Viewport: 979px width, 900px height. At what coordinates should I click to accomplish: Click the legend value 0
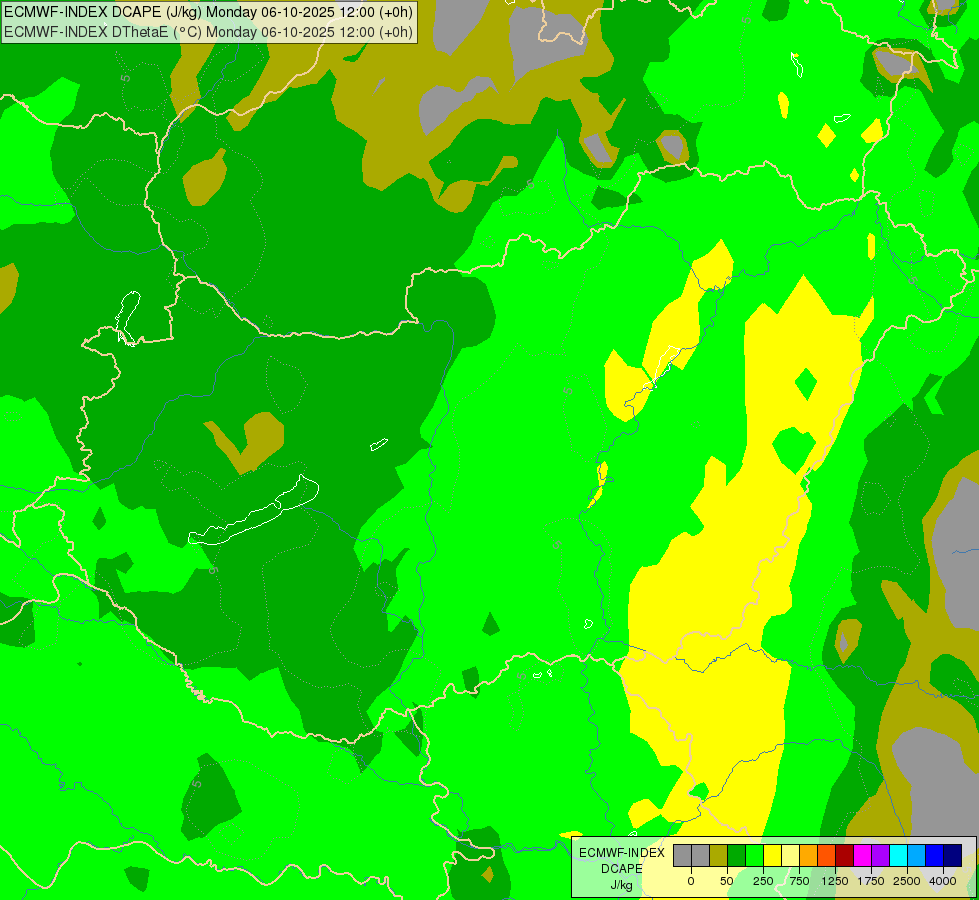pos(691,881)
